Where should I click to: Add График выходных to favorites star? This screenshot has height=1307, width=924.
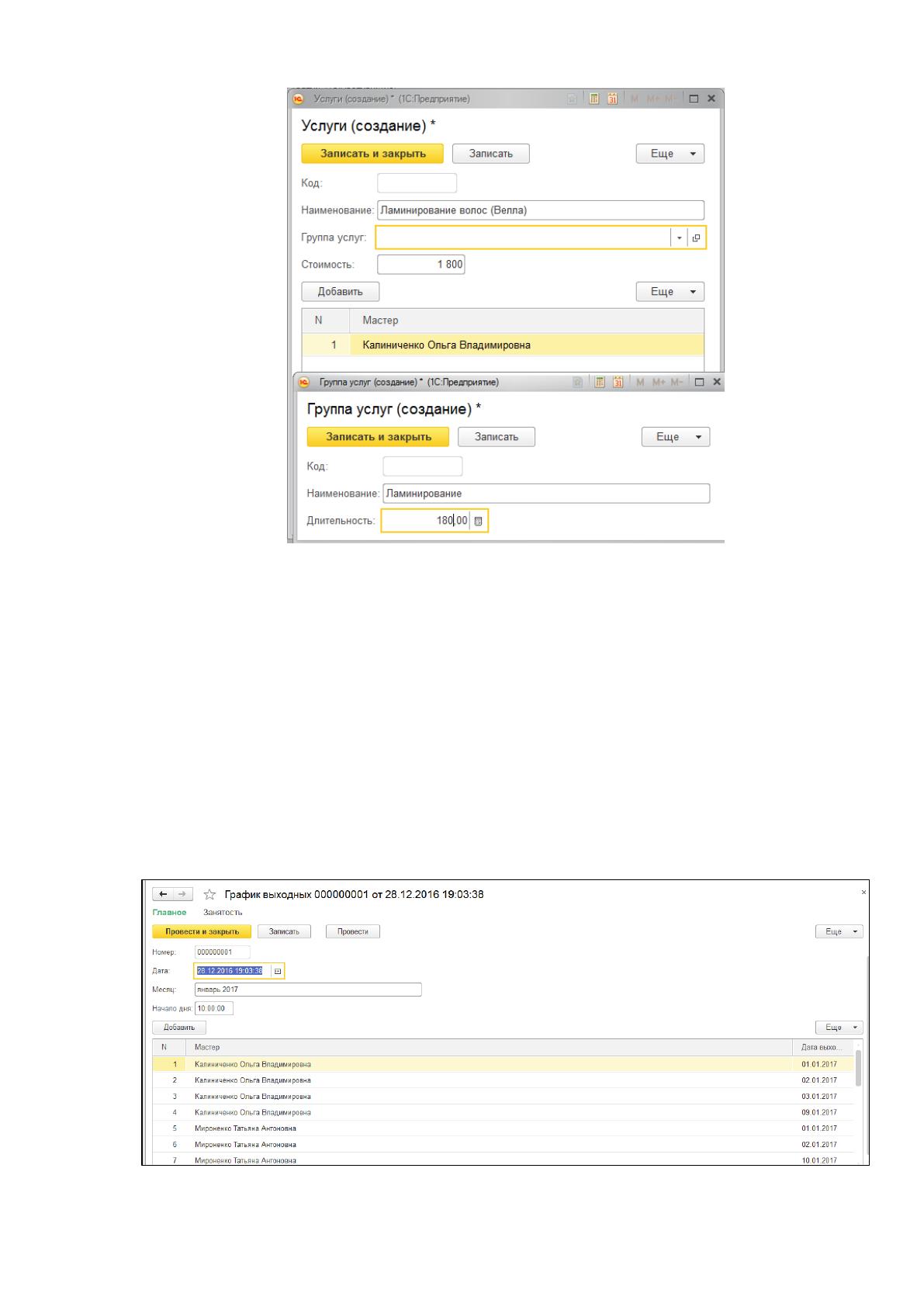coord(209,894)
